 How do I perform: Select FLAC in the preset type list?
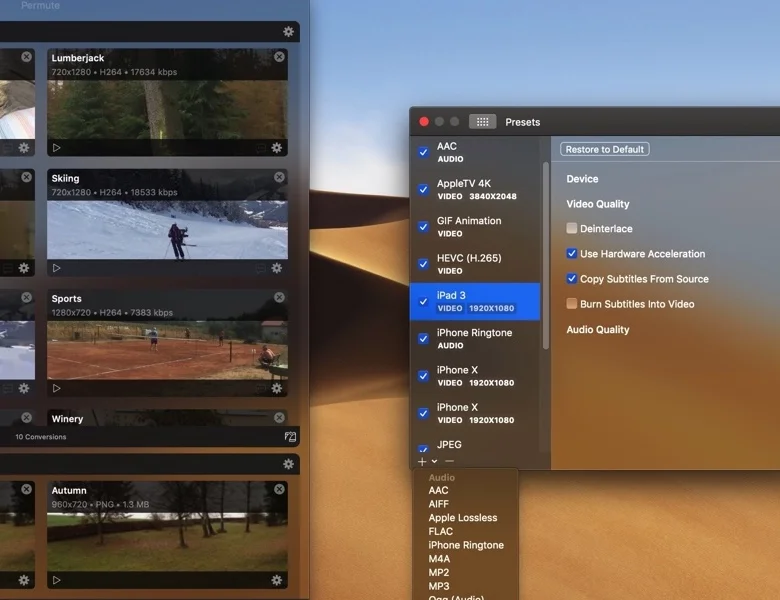point(440,531)
